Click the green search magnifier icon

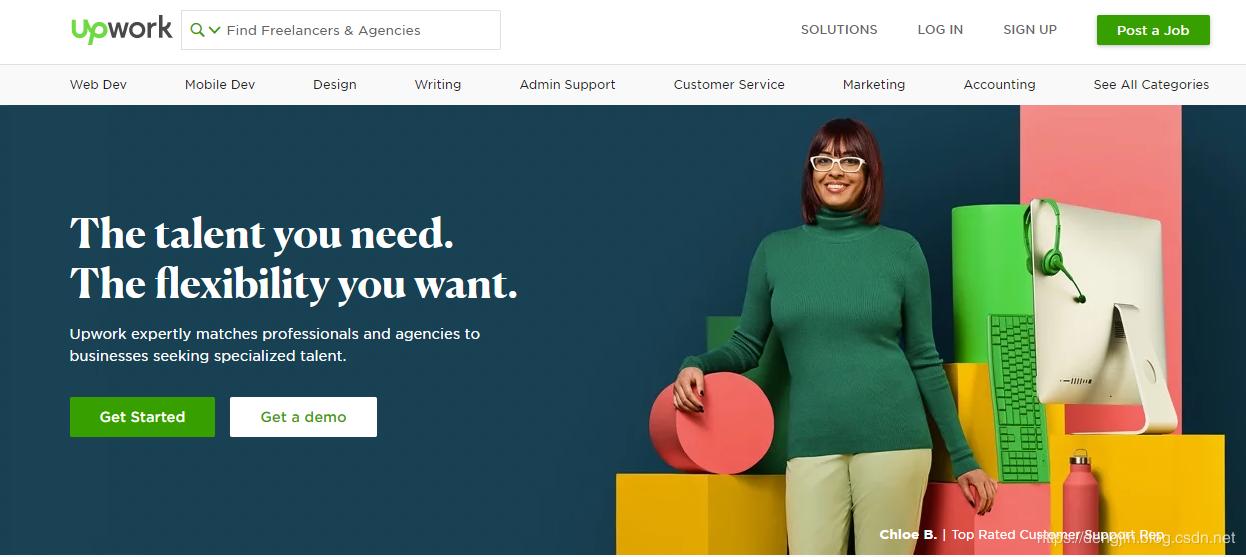pyautogui.click(x=197, y=30)
